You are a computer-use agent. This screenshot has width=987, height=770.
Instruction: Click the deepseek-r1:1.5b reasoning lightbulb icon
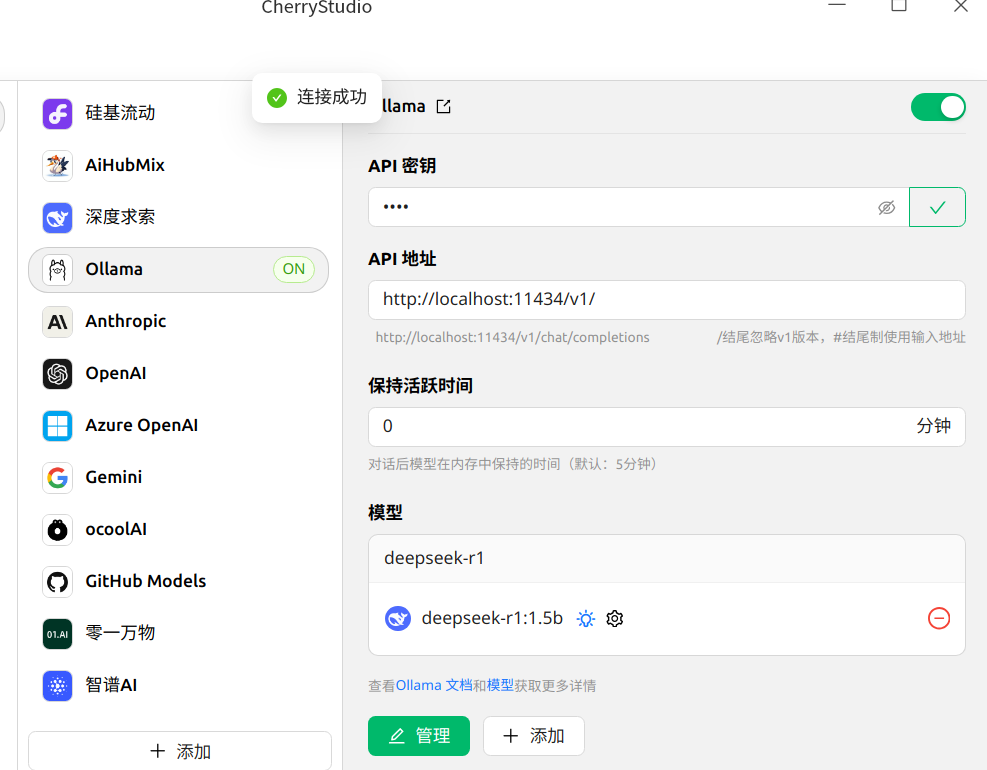tap(585, 619)
